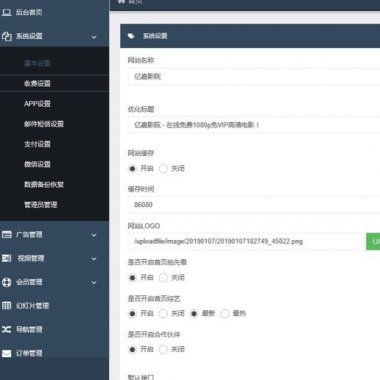Image resolution: width=380 pixels, height=380 pixels.
Task: Click the 系统设置 sidebar label
Action: [29, 36]
